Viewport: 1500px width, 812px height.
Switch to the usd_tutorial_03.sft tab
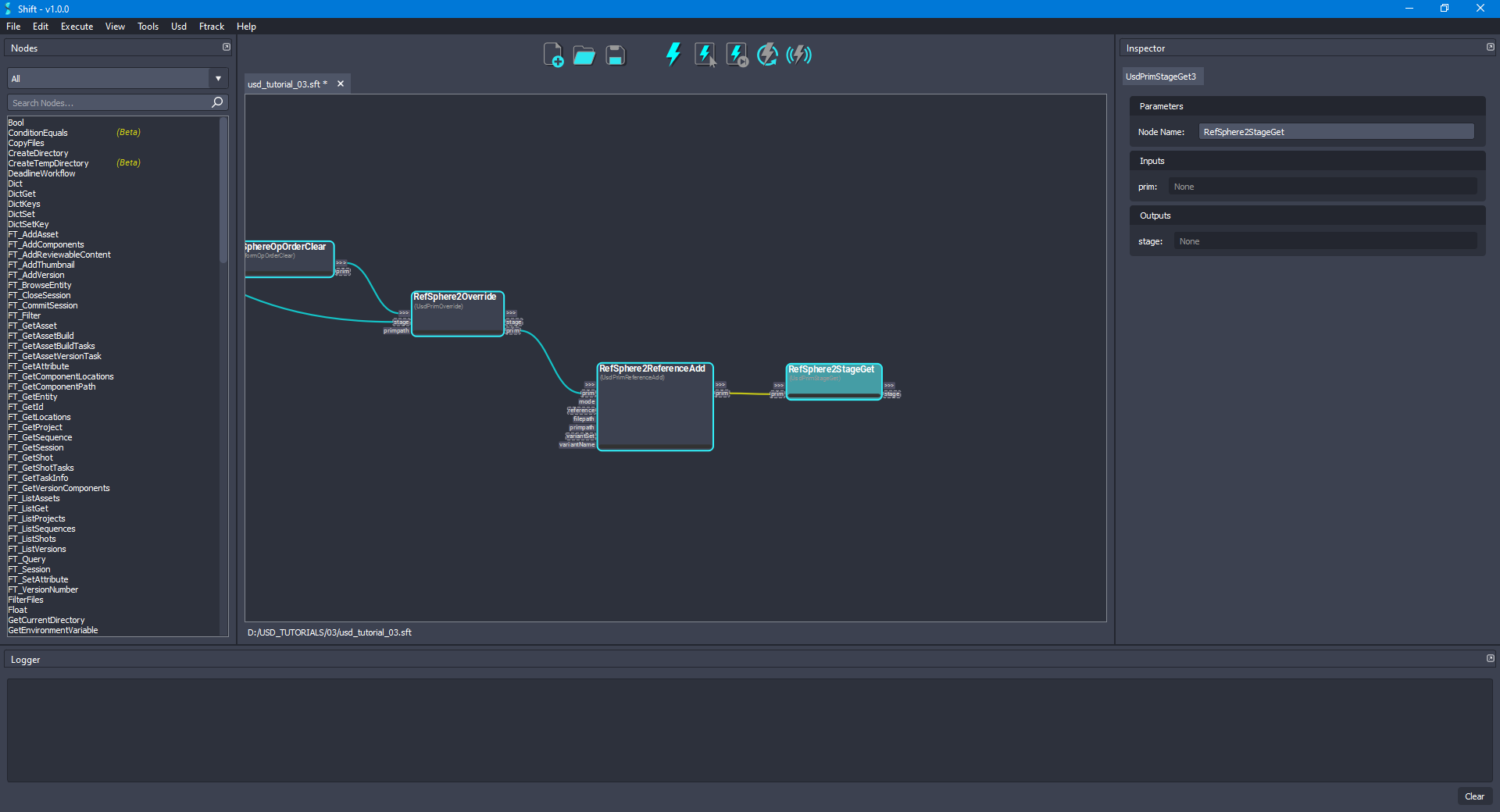pyautogui.click(x=285, y=84)
